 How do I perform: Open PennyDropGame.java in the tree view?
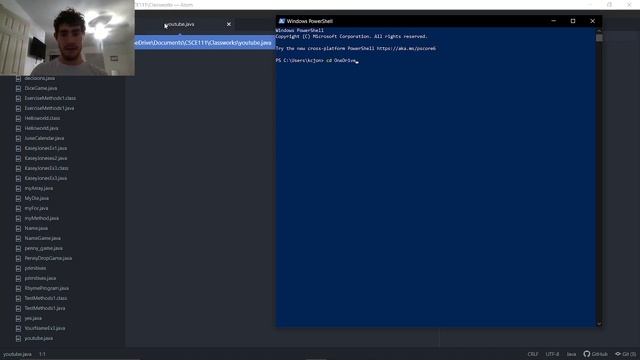click(x=48, y=258)
